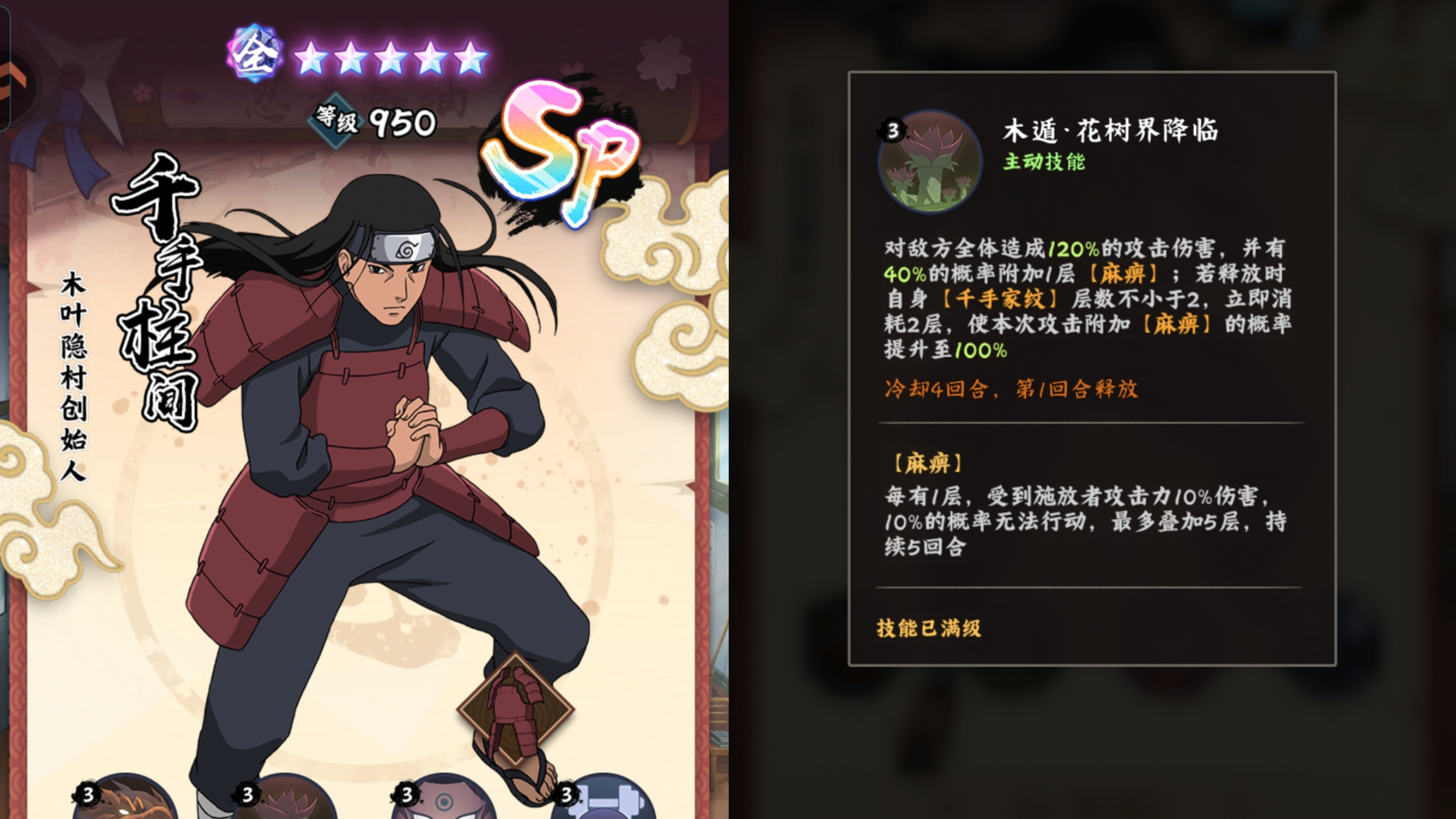The width and height of the screenshot is (1456, 819).
Task: Tap the five-star rating row
Action: point(391,58)
